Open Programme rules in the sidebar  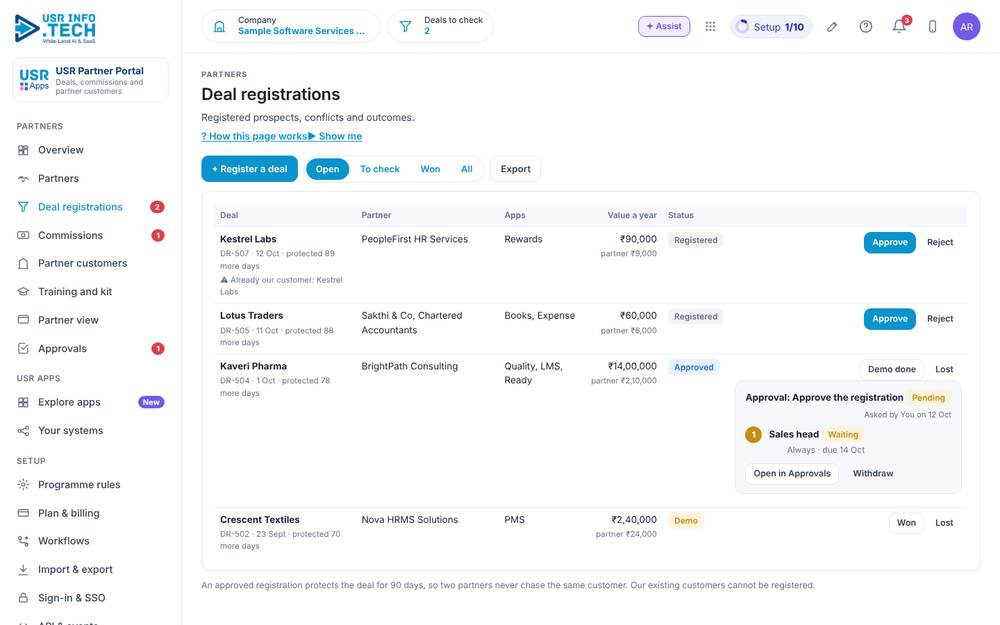click(x=91, y=485)
